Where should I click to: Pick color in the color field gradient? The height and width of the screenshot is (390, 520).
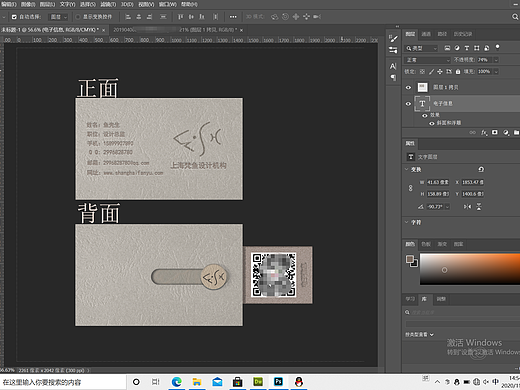[x=470, y=269]
